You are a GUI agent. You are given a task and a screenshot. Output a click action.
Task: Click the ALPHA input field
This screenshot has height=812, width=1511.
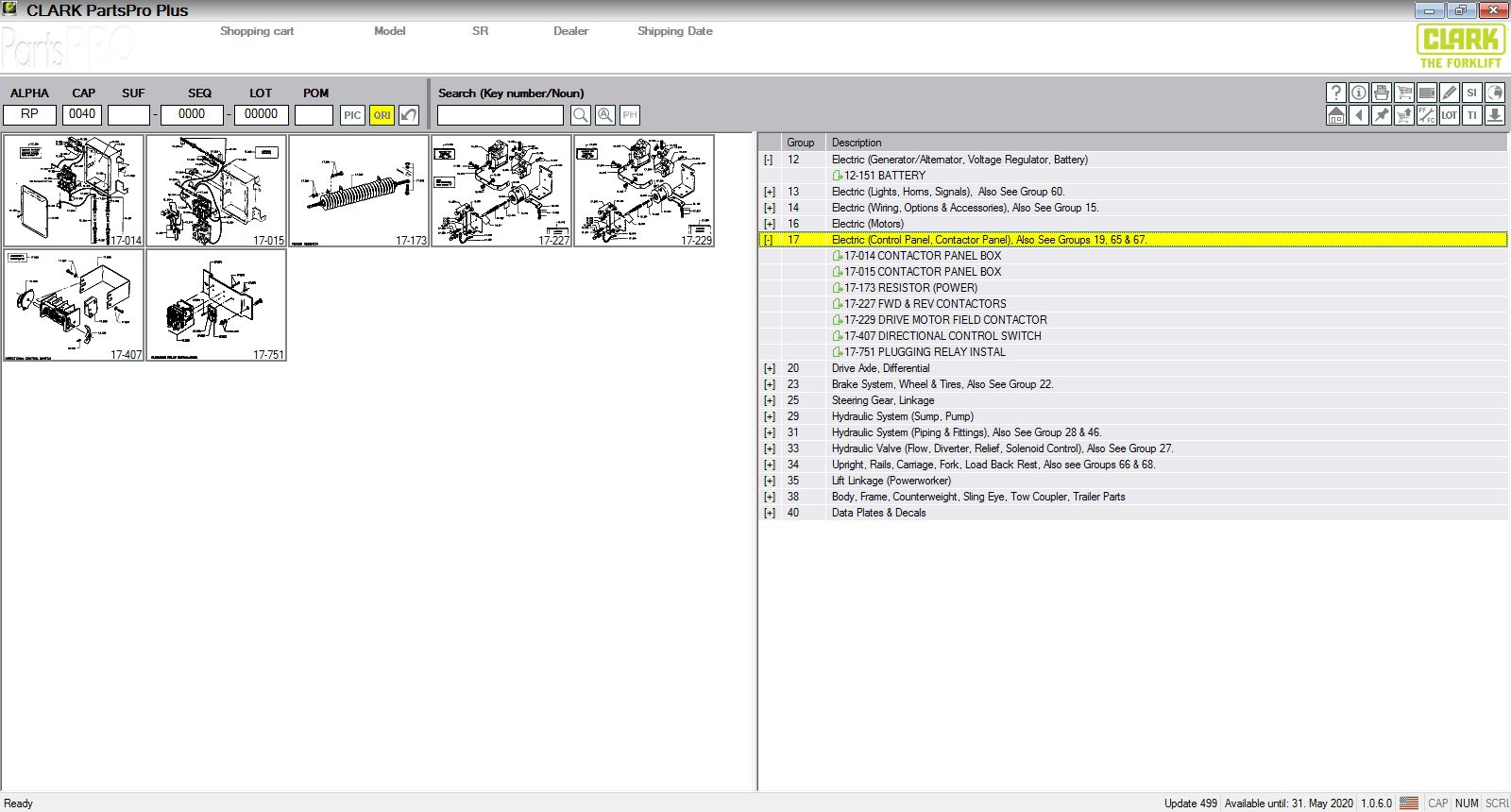[30, 114]
